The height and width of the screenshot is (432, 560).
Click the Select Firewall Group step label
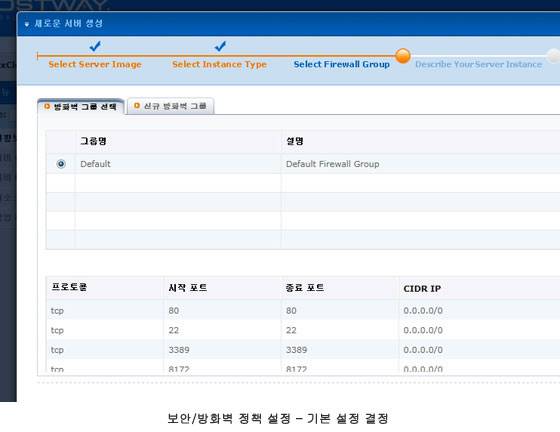[342, 64]
